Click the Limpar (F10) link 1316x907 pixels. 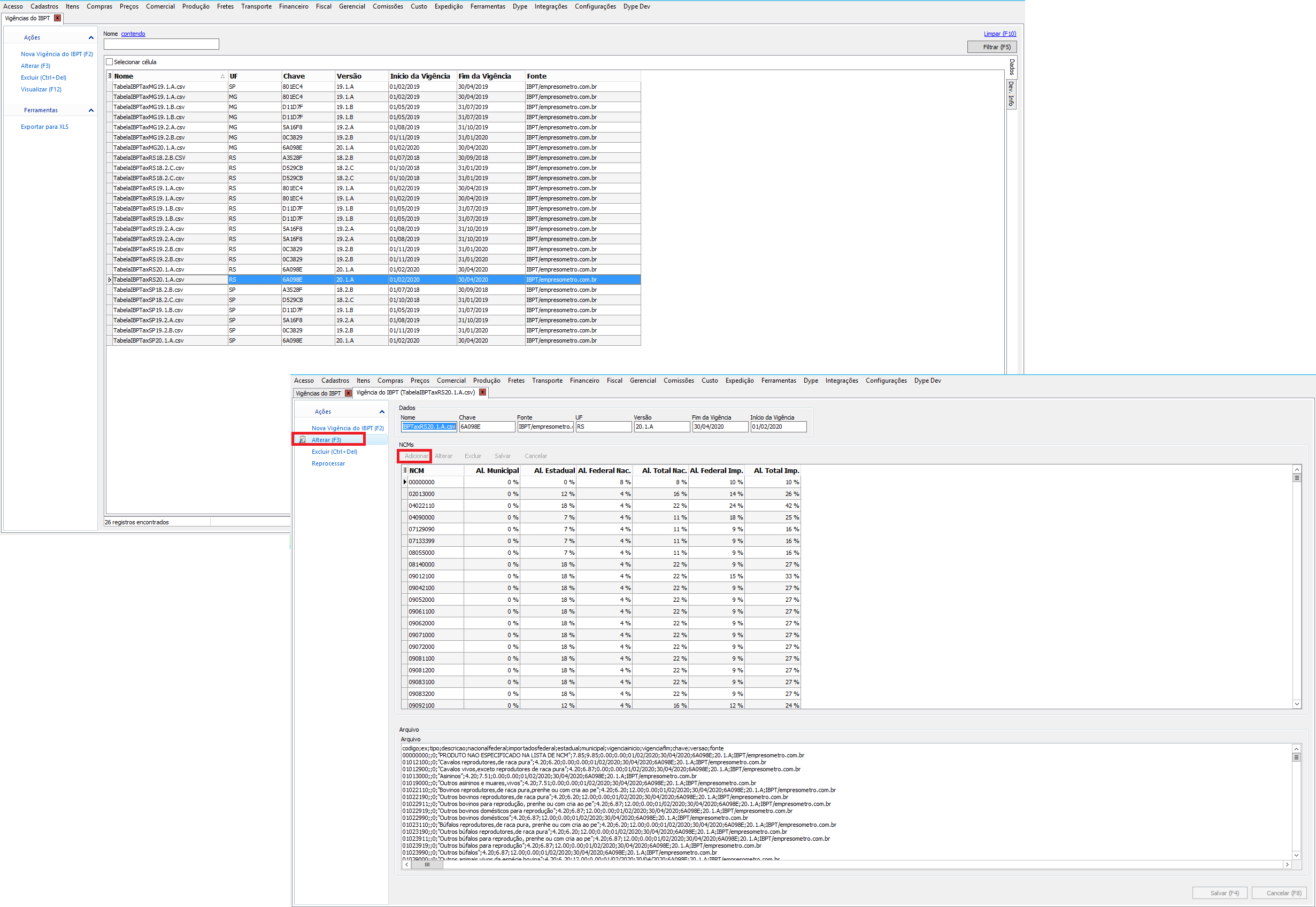pyautogui.click(x=1000, y=34)
